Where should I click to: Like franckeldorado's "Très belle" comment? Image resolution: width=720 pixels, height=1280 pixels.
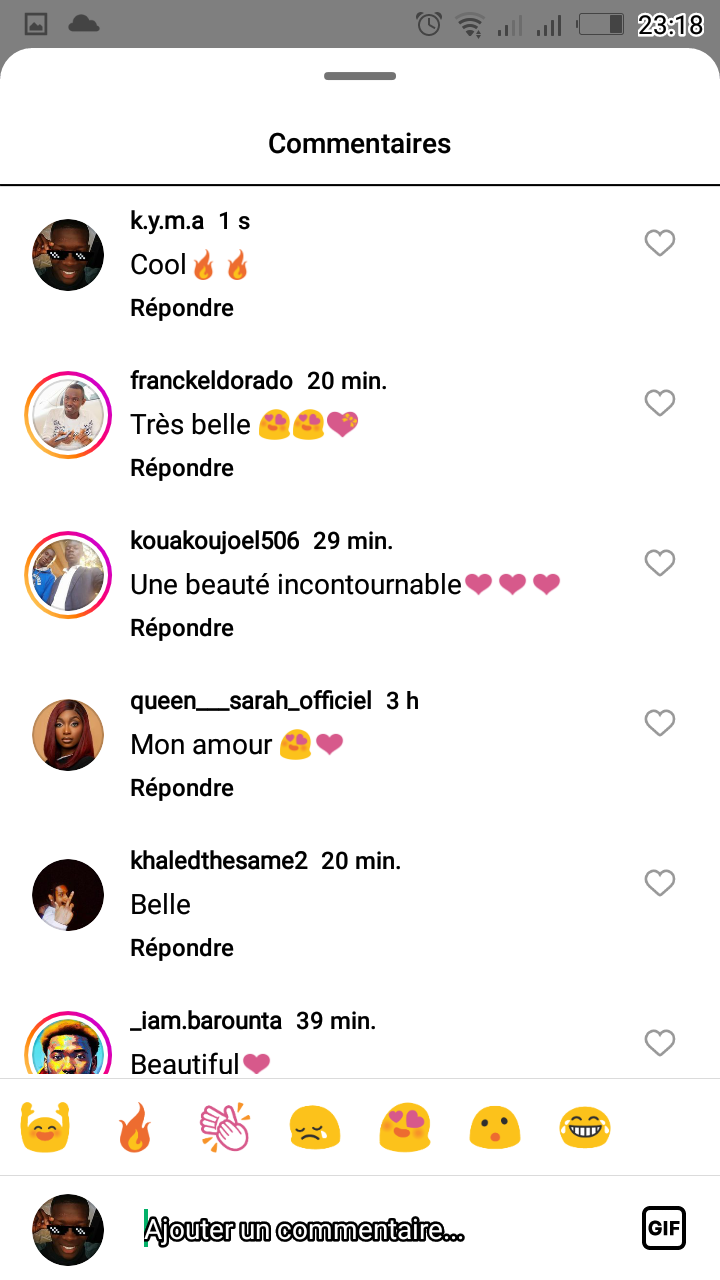(659, 403)
